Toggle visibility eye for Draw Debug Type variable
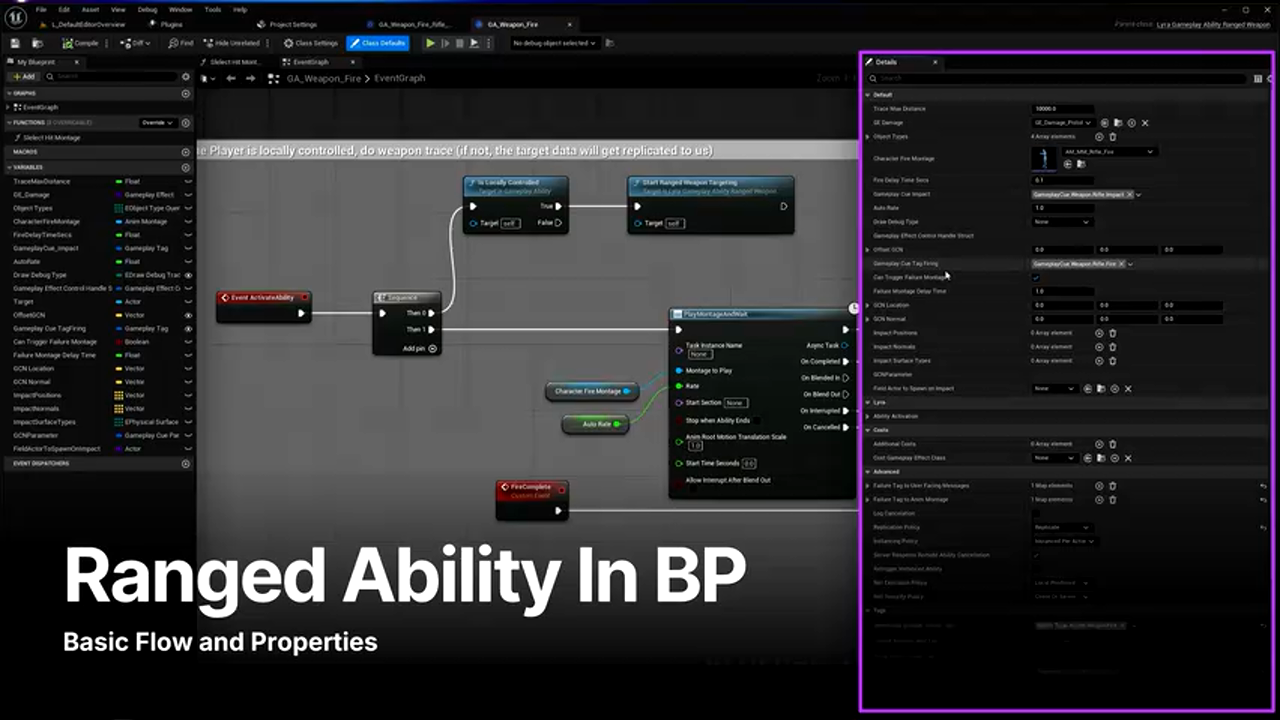Image resolution: width=1280 pixels, height=720 pixels. click(x=188, y=275)
